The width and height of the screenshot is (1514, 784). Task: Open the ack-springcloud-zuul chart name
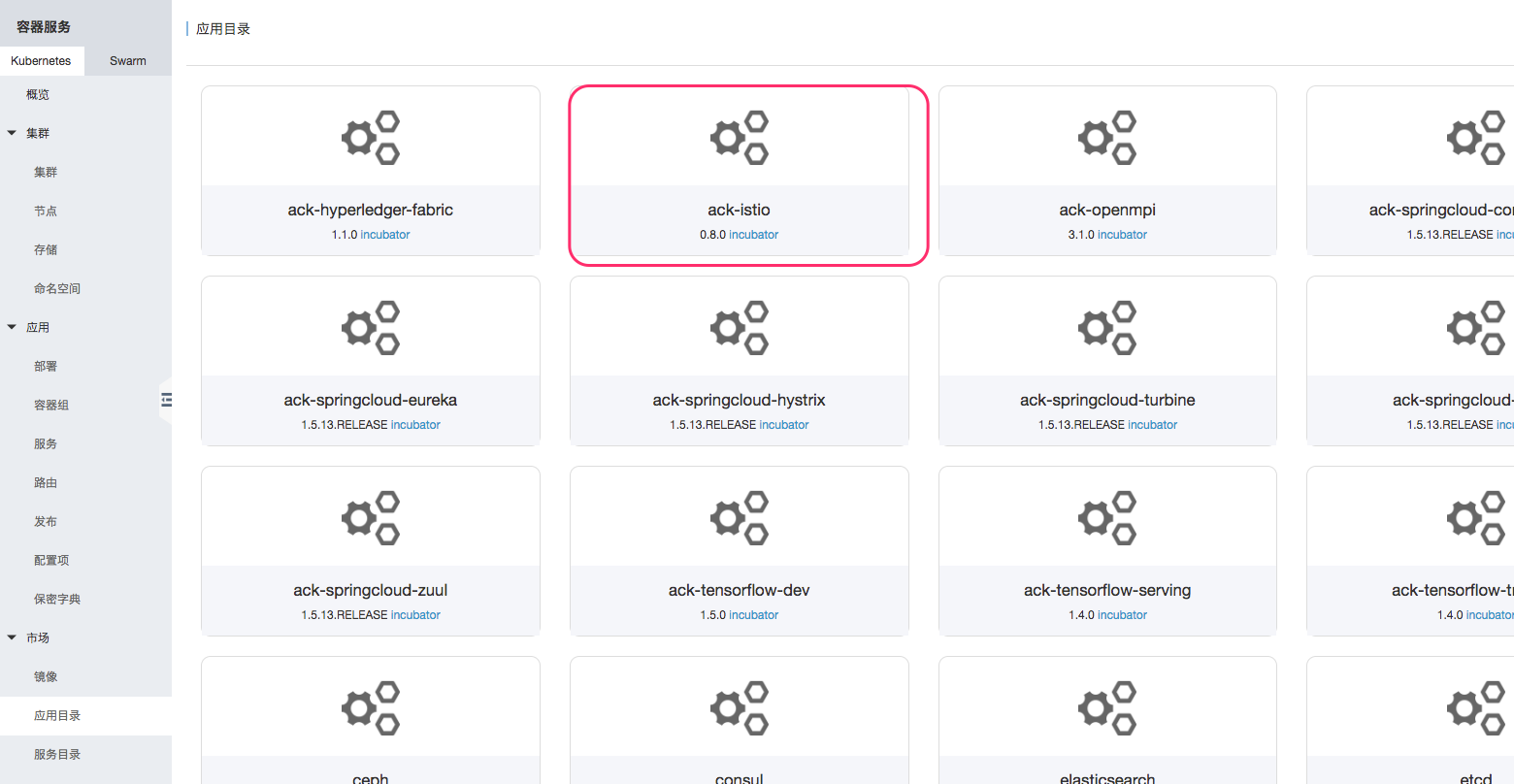pos(371,590)
